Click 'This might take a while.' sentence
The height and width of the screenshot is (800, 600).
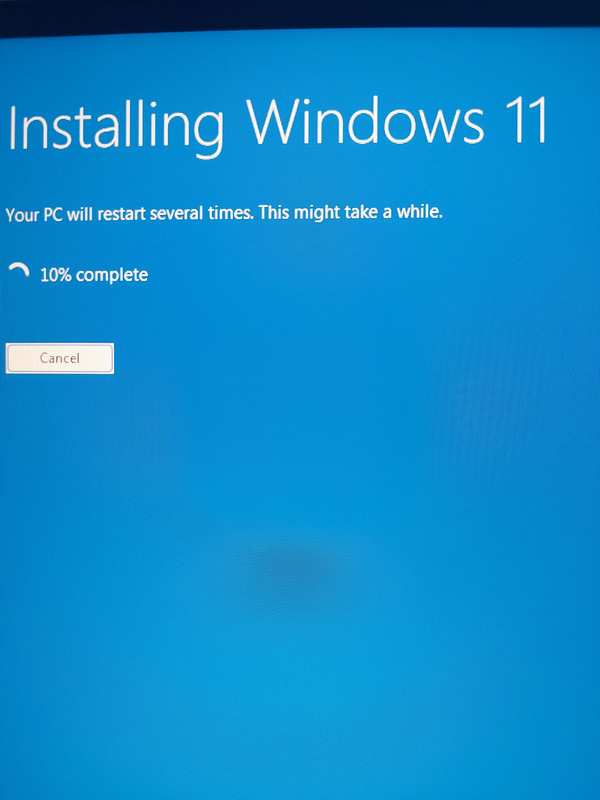click(351, 212)
